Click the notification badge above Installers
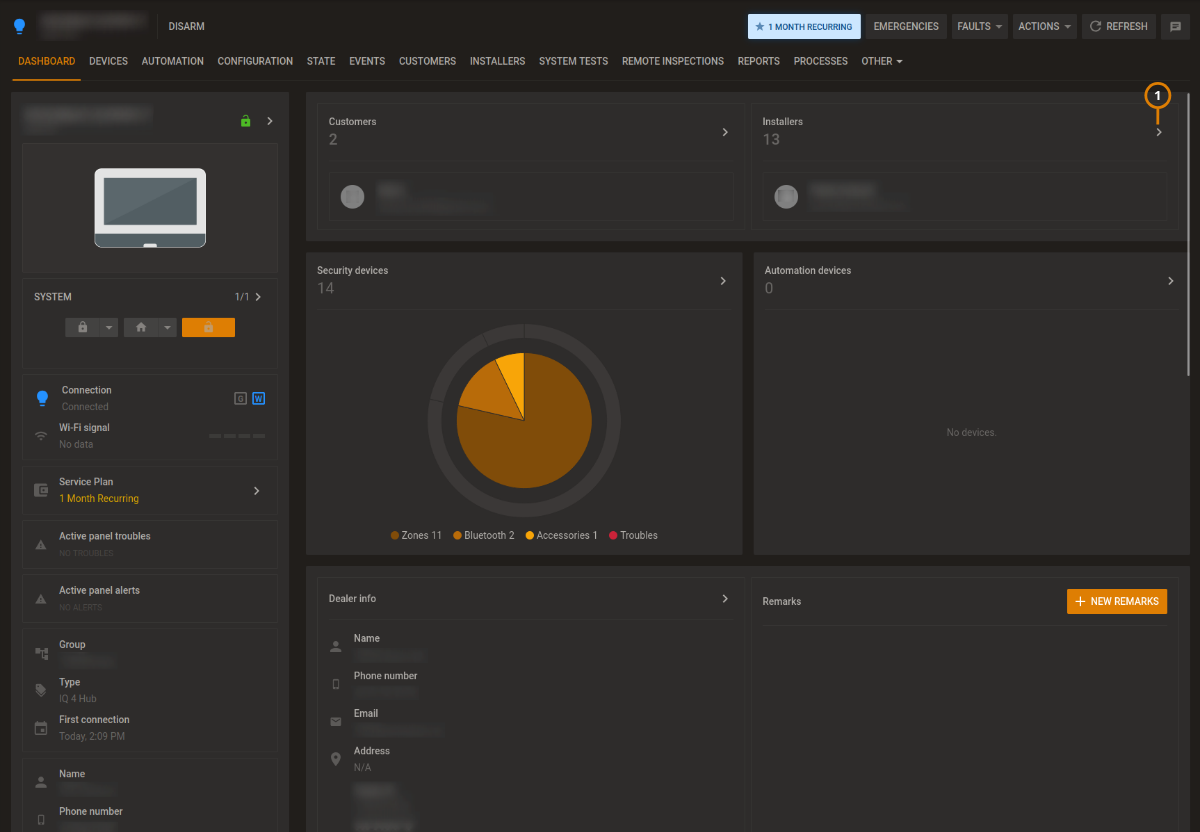Image resolution: width=1200 pixels, height=832 pixels. (x=1157, y=96)
